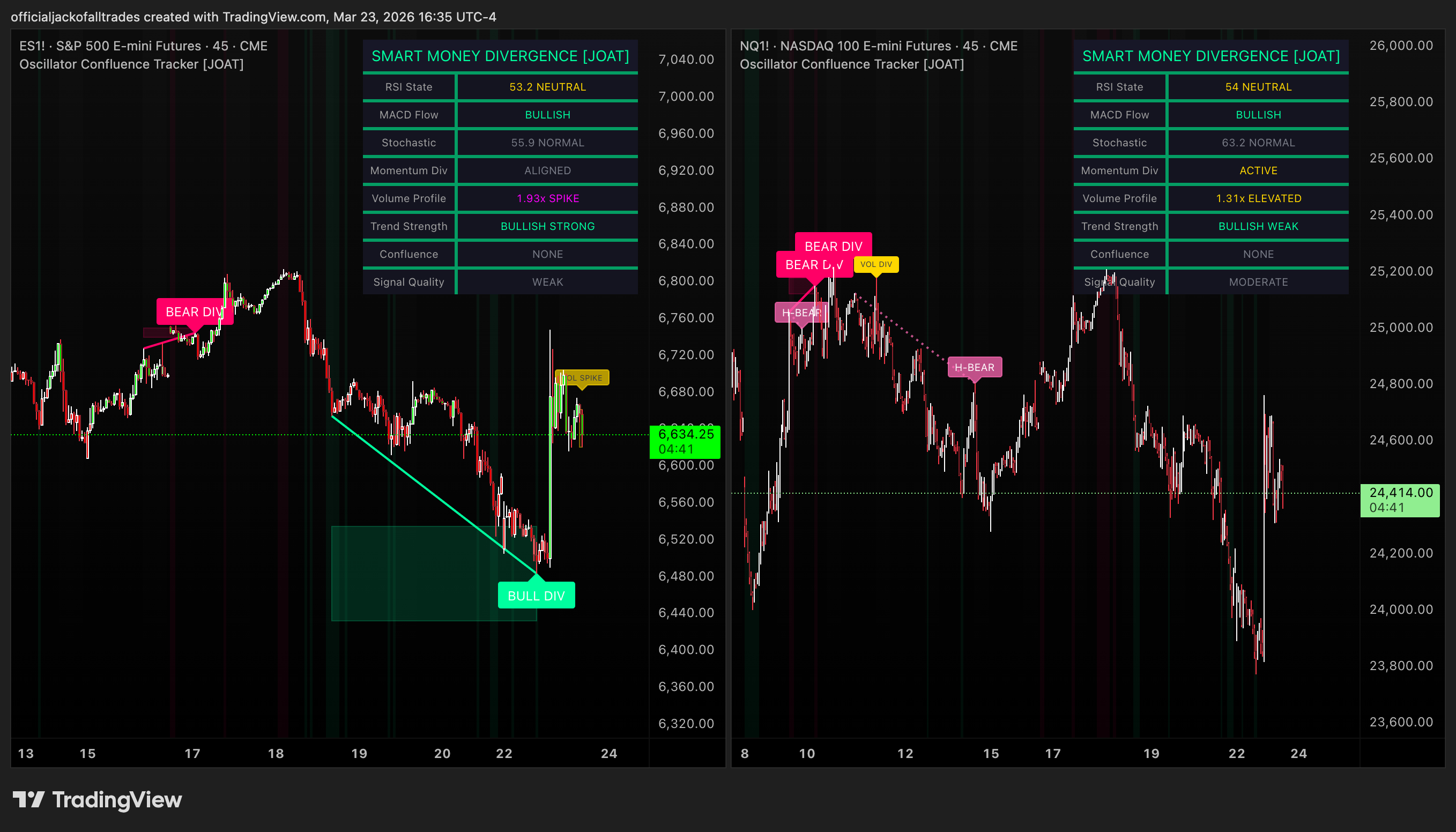Click the ES table 'Volume Profile' row label
The image size is (1456, 832).
[x=408, y=198]
